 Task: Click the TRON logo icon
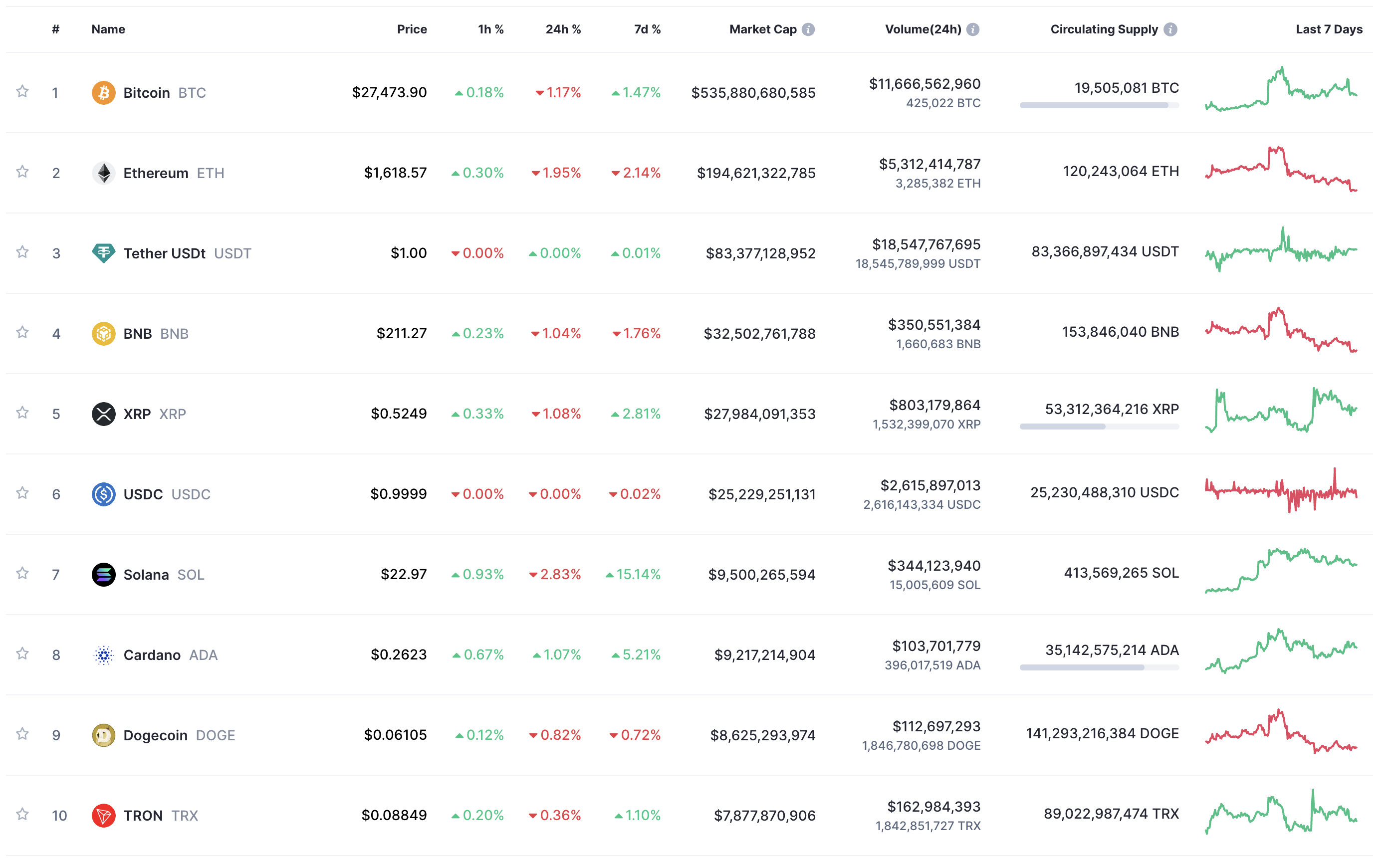(x=103, y=816)
